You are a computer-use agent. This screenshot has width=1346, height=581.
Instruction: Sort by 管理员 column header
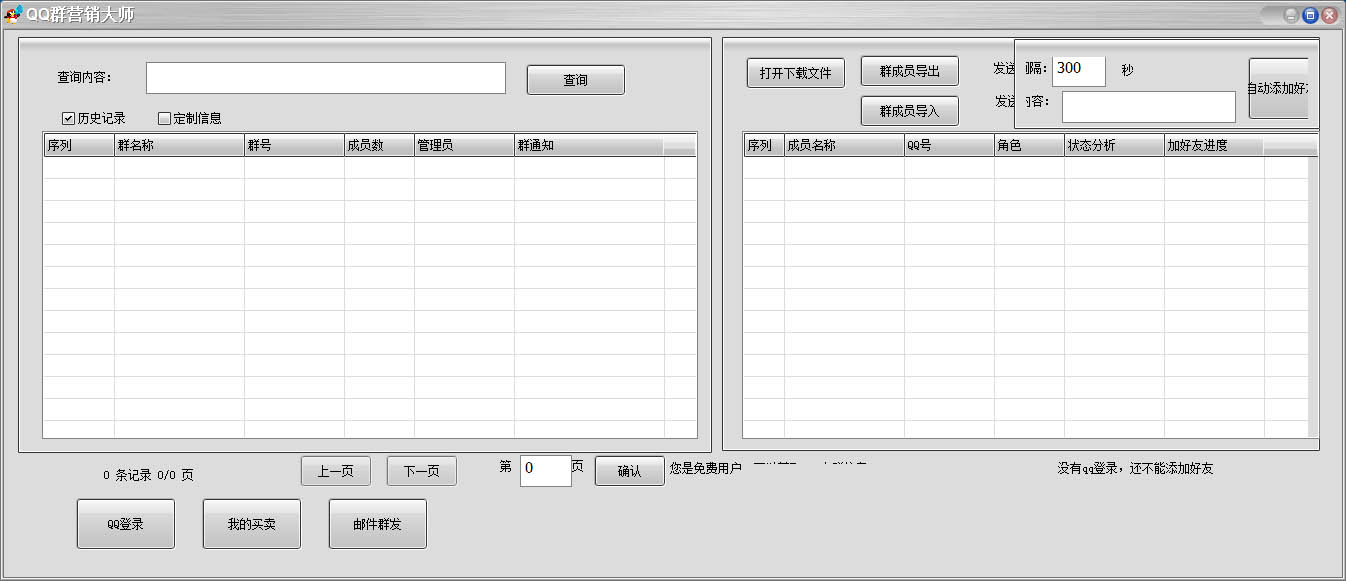click(464, 146)
